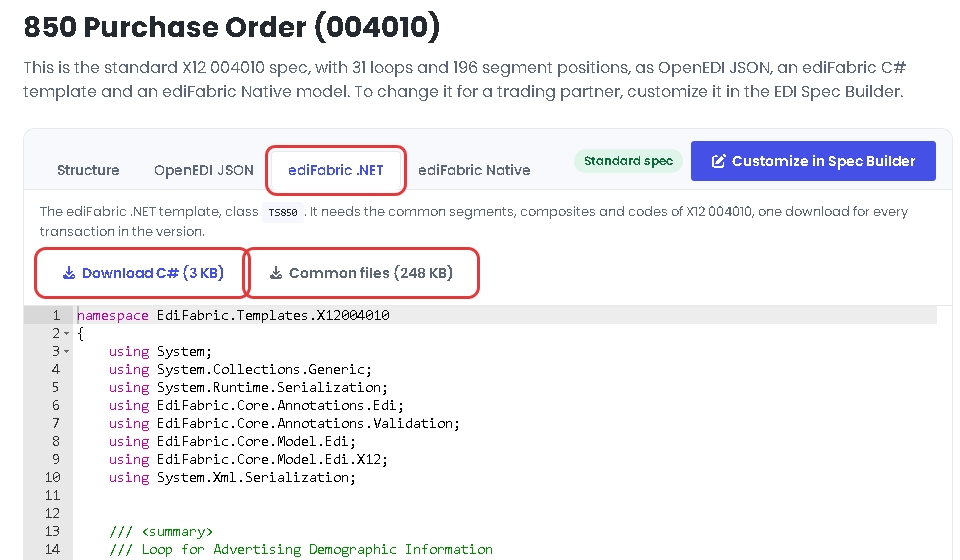
Task: Switch to the ediFabric Native tab
Action: (474, 170)
